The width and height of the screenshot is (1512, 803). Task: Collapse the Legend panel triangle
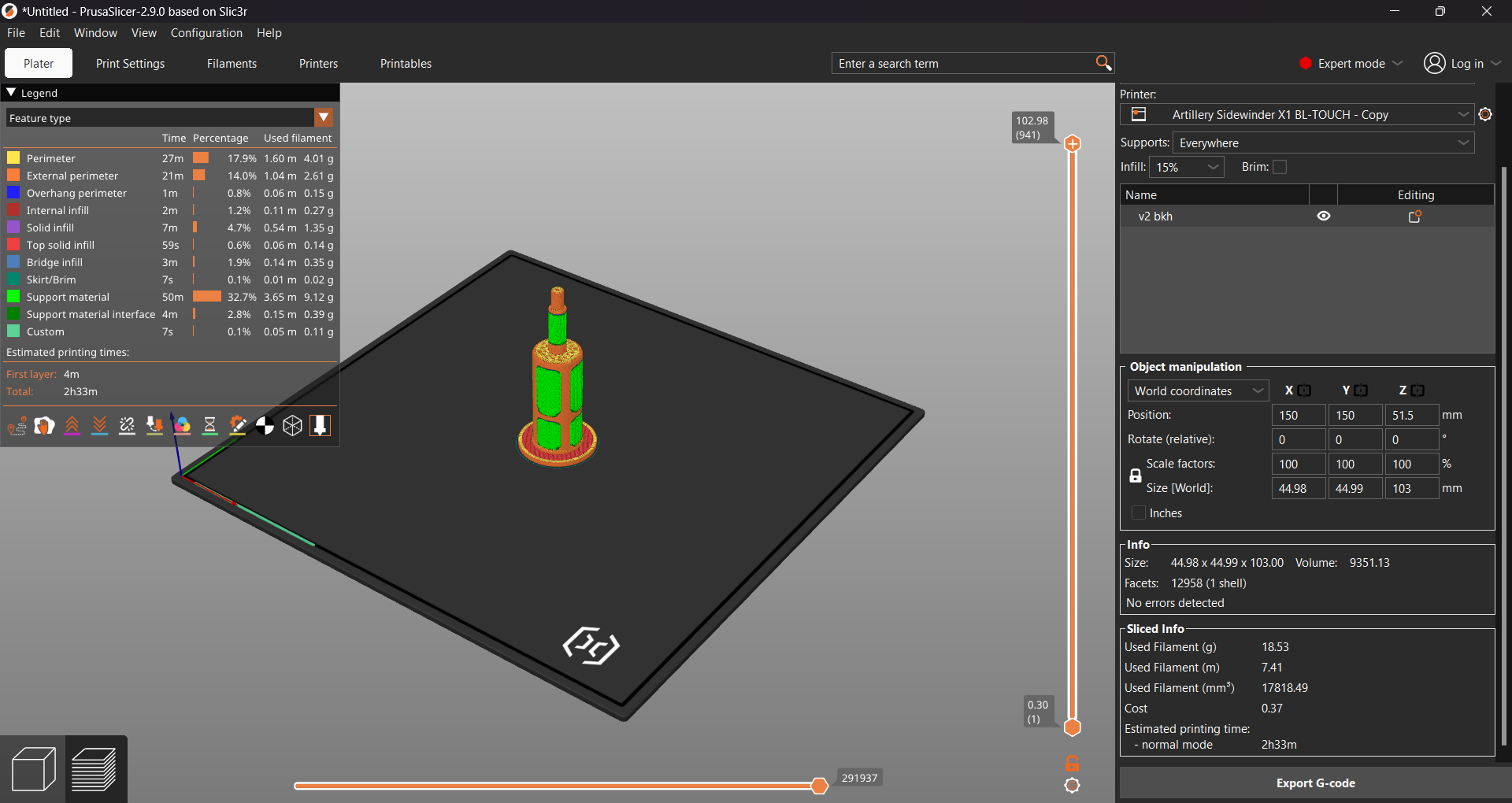11,92
